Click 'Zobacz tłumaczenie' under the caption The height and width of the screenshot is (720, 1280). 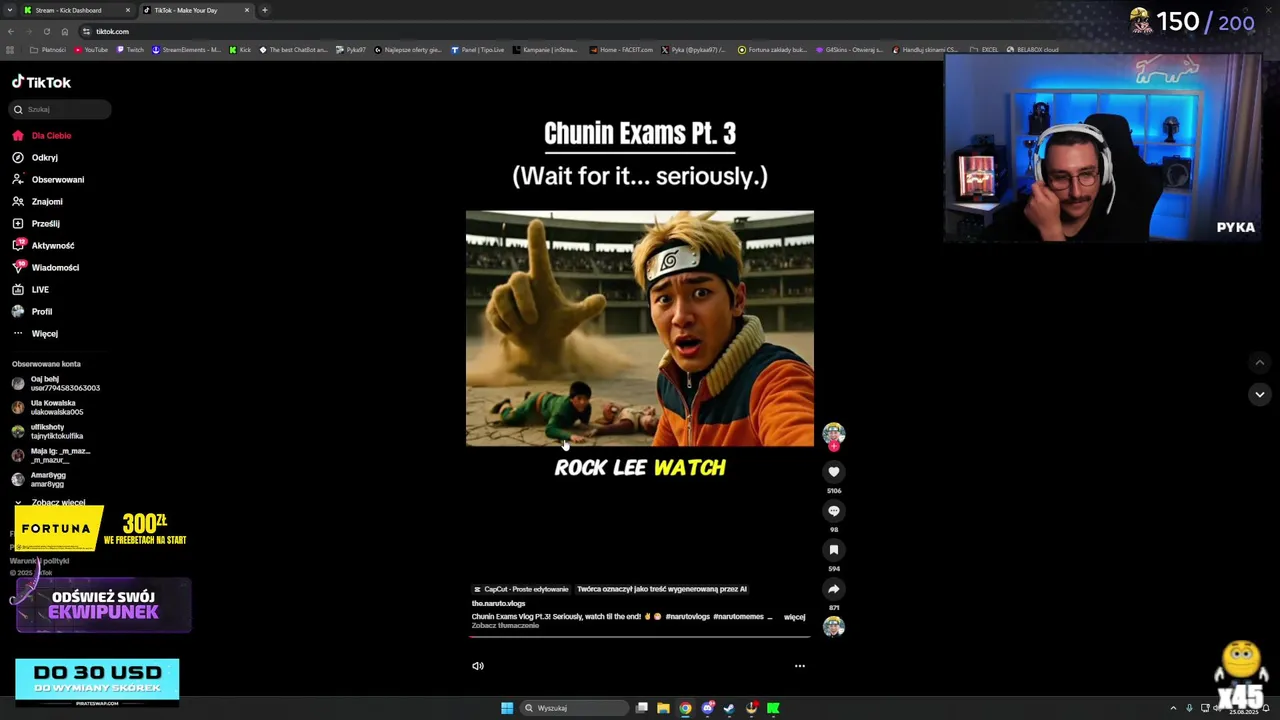click(x=505, y=626)
